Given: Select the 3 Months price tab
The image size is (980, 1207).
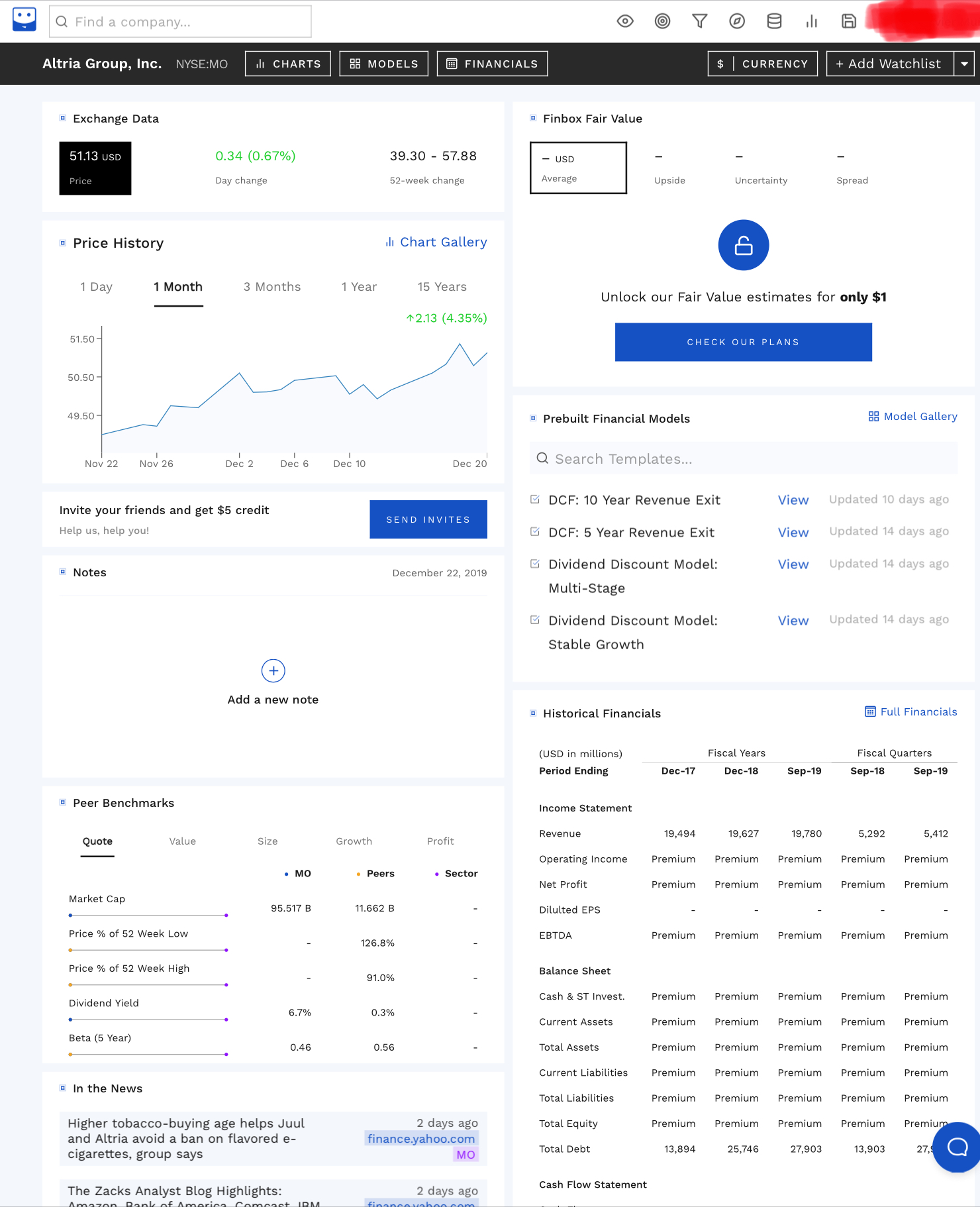Looking at the screenshot, I should click(x=272, y=287).
